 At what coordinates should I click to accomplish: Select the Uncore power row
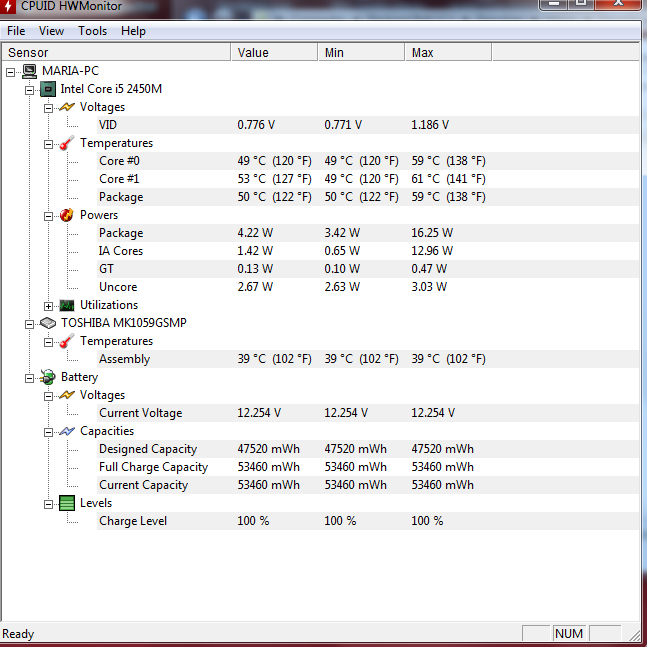[368, 287]
